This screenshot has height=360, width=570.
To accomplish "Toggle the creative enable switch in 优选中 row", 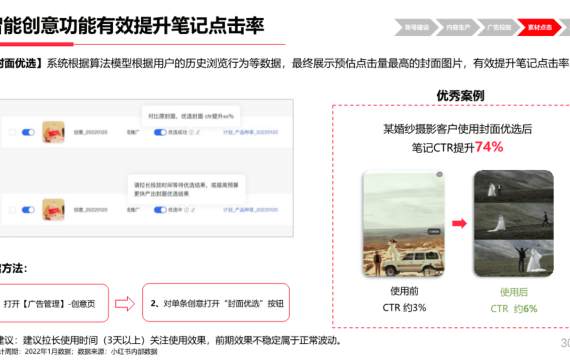I will 28,210.
